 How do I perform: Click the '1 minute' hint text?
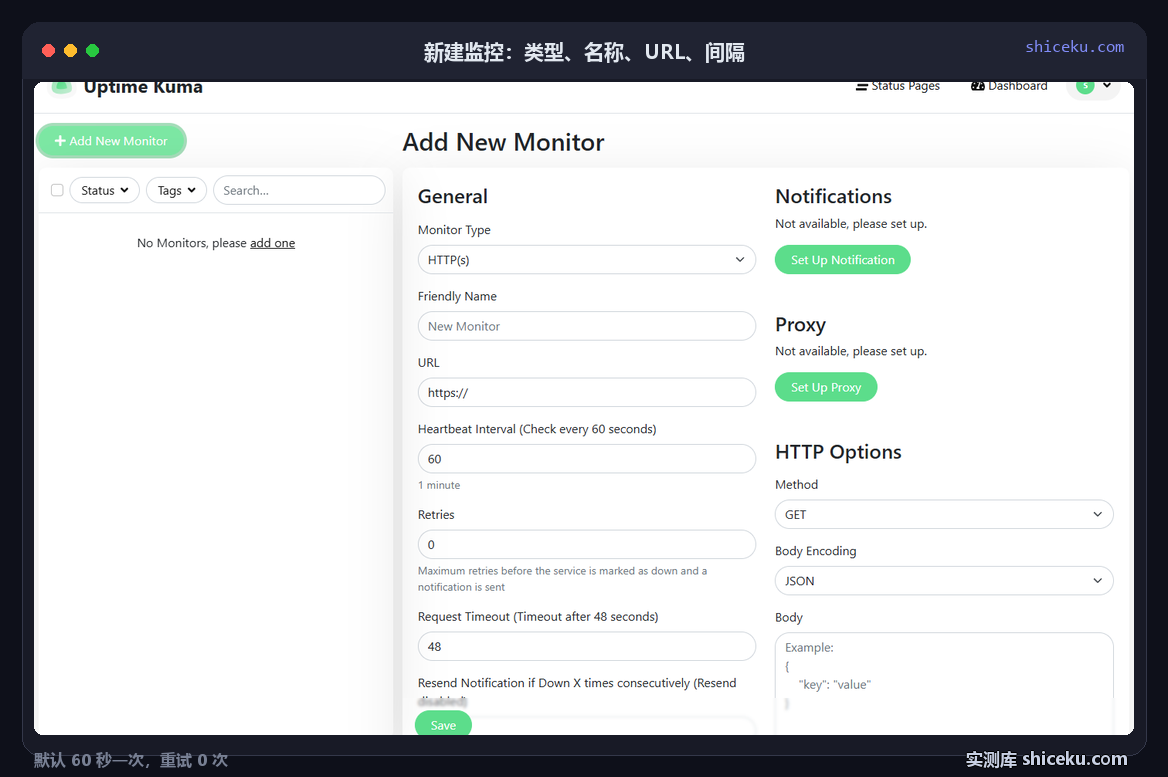click(x=439, y=485)
